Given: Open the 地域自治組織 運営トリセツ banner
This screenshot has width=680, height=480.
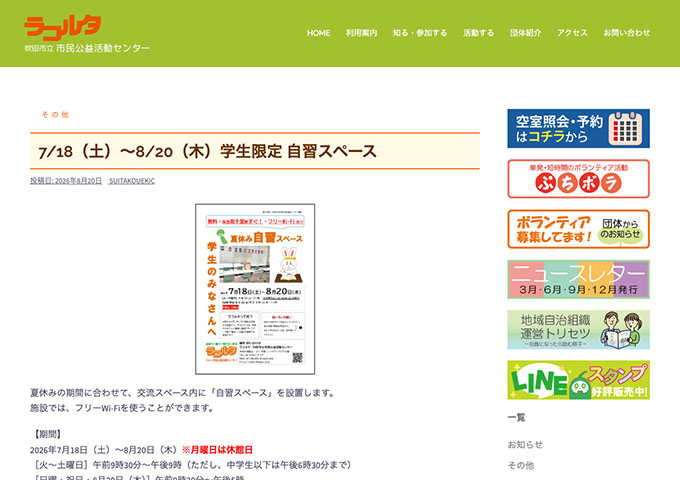Looking at the screenshot, I should click(579, 330).
